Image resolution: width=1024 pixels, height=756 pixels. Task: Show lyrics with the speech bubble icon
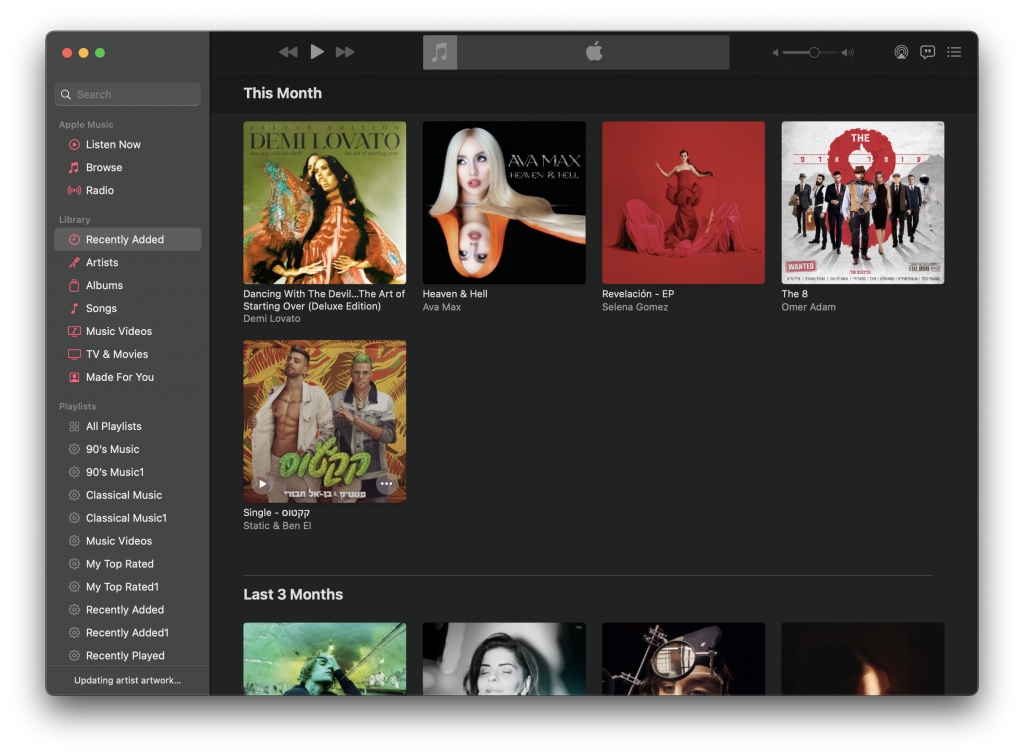tap(927, 52)
